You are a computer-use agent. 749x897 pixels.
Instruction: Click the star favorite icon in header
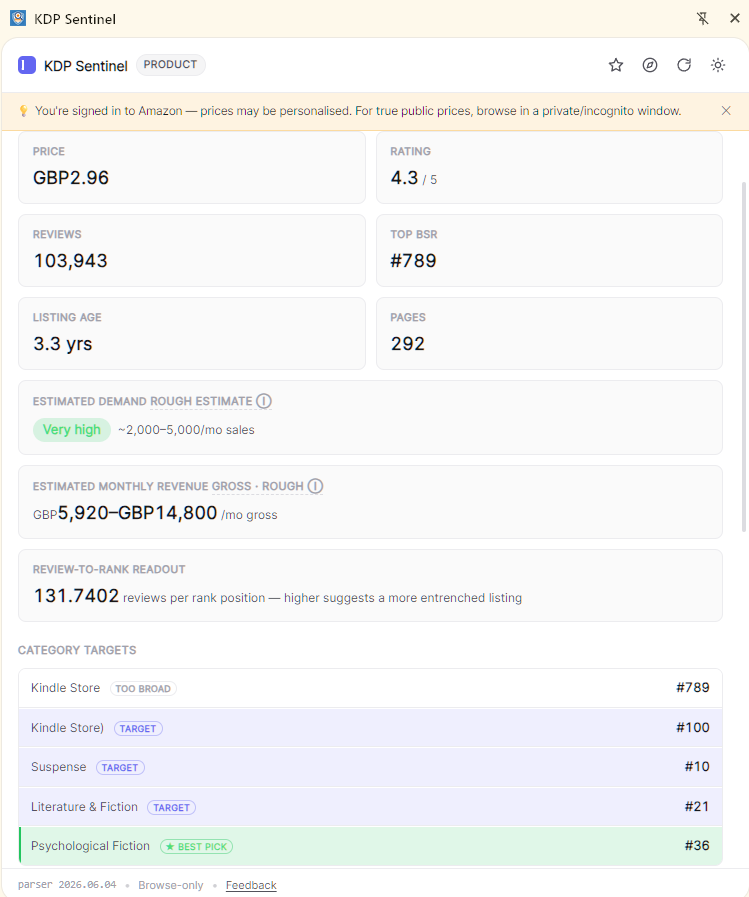(616, 65)
